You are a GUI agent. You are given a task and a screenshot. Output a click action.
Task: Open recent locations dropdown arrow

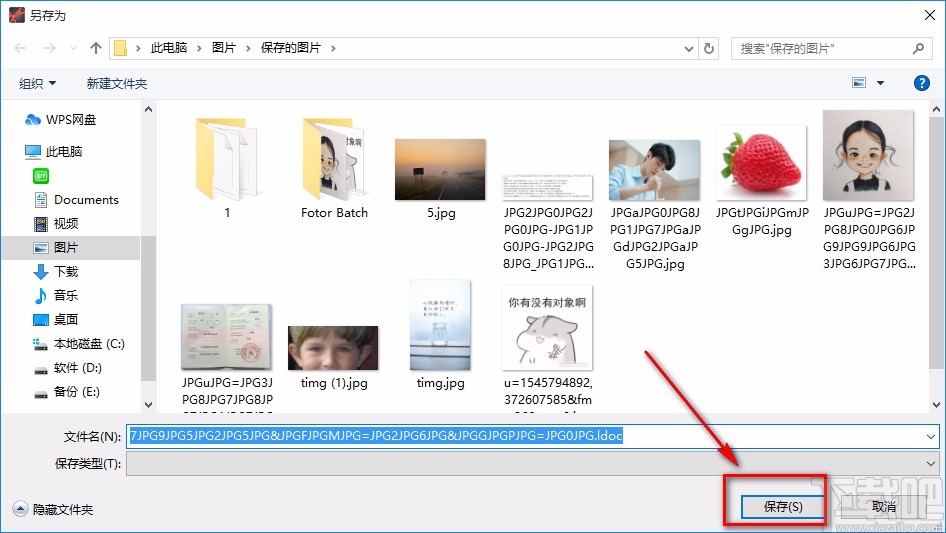pos(73,48)
